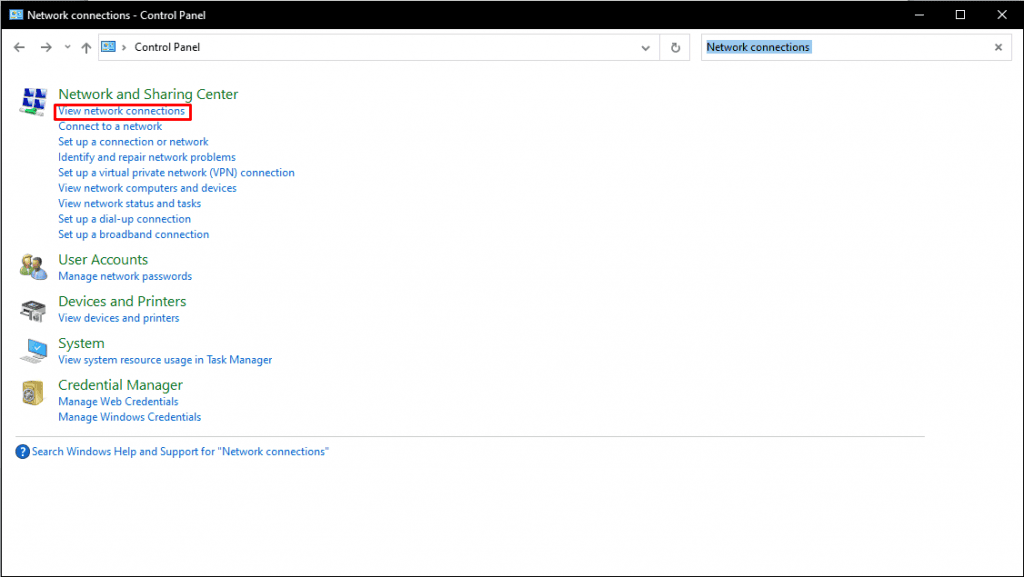Click the Back navigation arrow
The width and height of the screenshot is (1024, 577).
pos(19,47)
